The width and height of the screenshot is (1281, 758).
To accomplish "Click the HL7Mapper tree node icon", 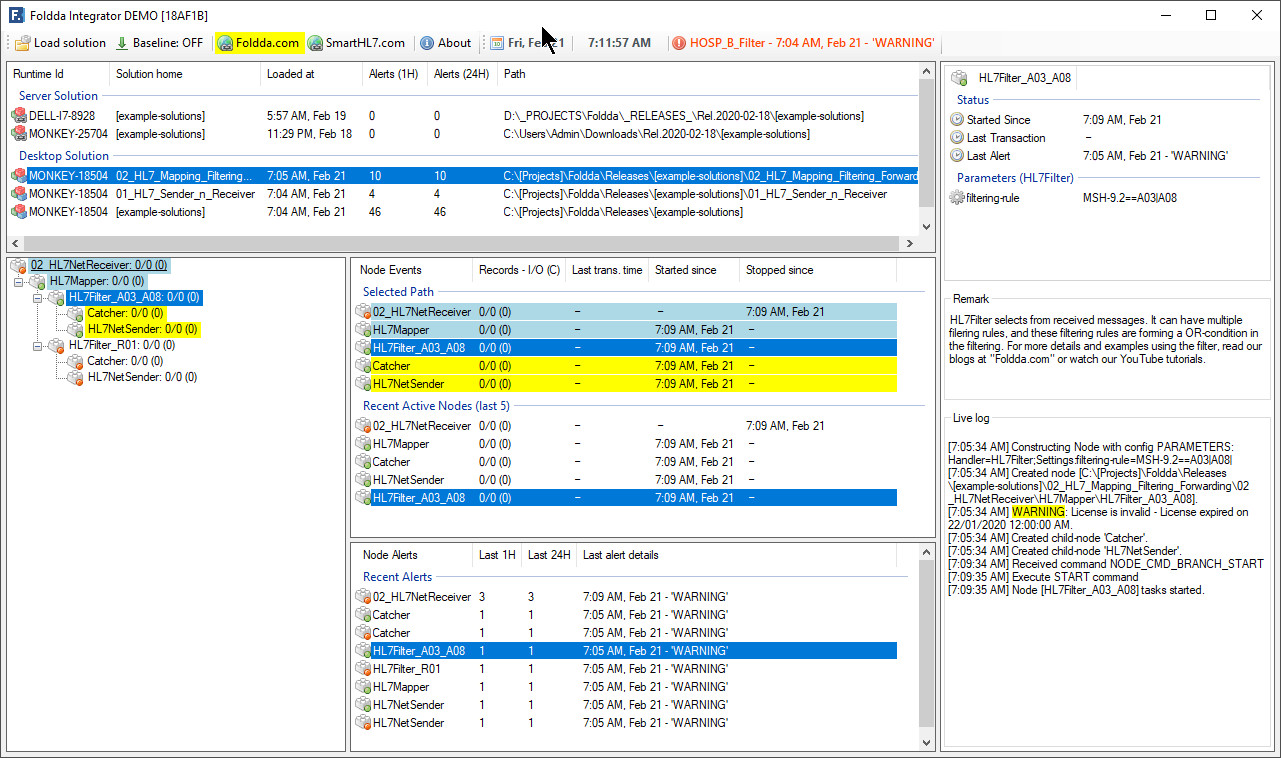I will pyautogui.click(x=38, y=282).
